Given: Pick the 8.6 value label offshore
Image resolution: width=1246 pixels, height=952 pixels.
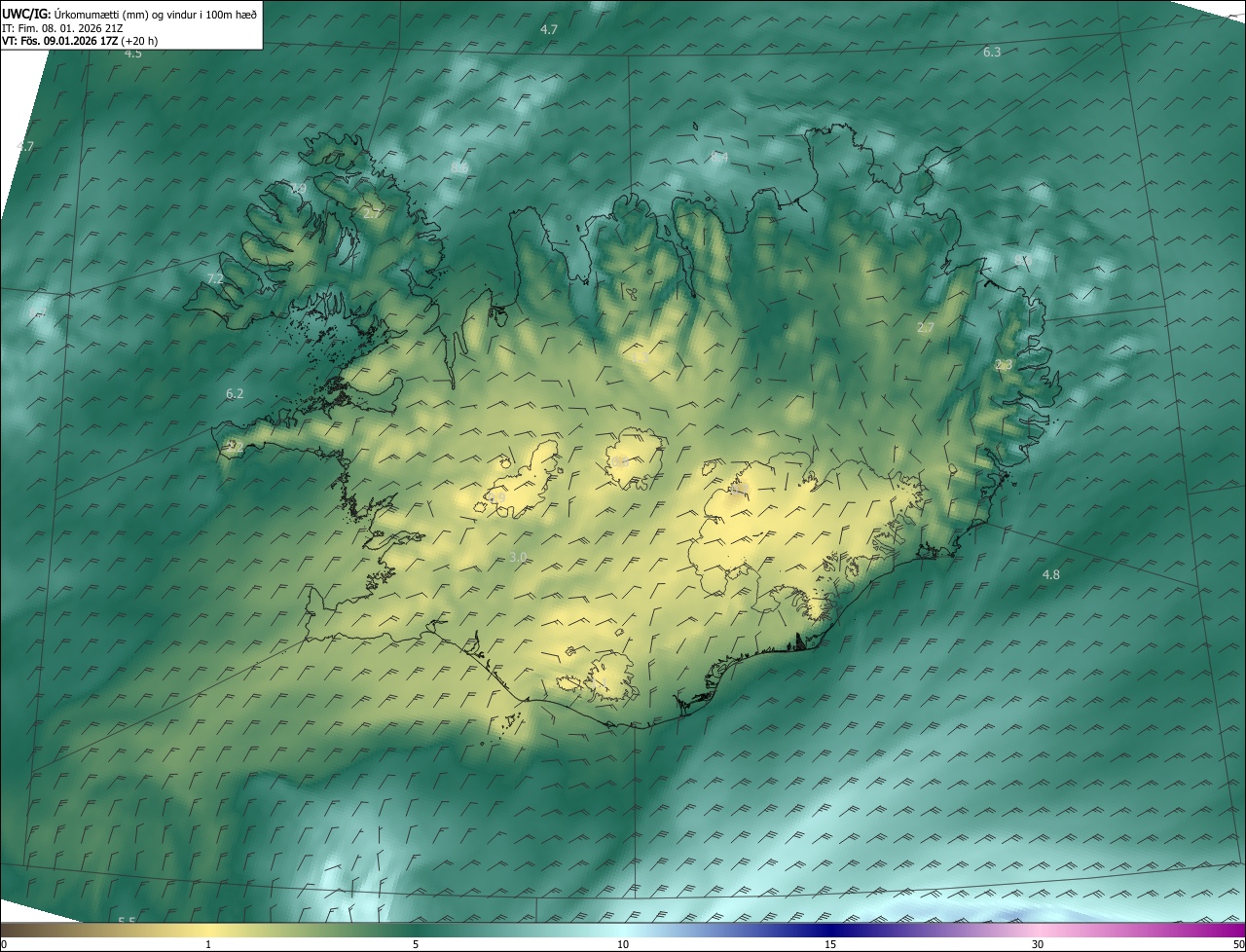Looking at the screenshot, I should coord(459,167).
